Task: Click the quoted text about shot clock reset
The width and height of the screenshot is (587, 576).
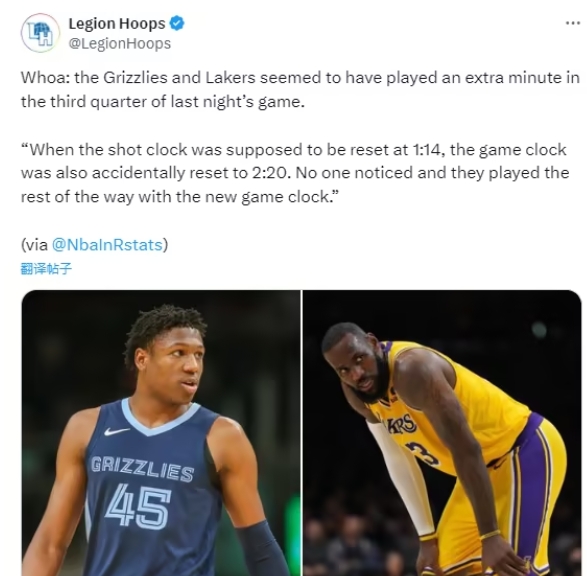Action: pos(295,173)
